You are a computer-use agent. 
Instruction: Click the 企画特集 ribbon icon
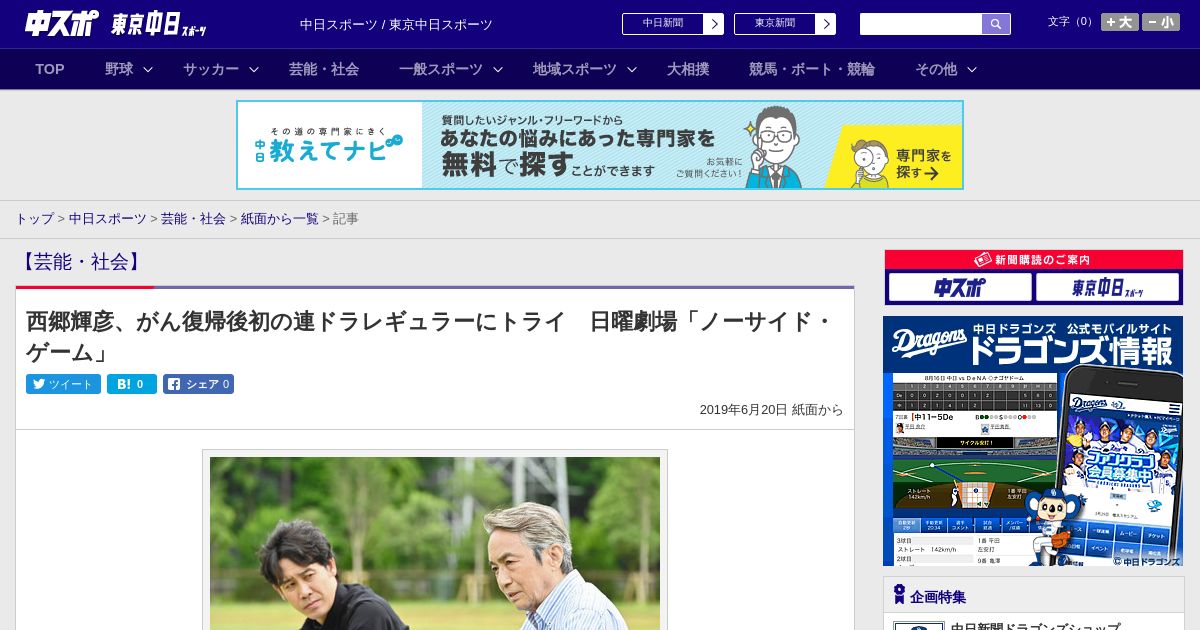(x=899, y=595)
